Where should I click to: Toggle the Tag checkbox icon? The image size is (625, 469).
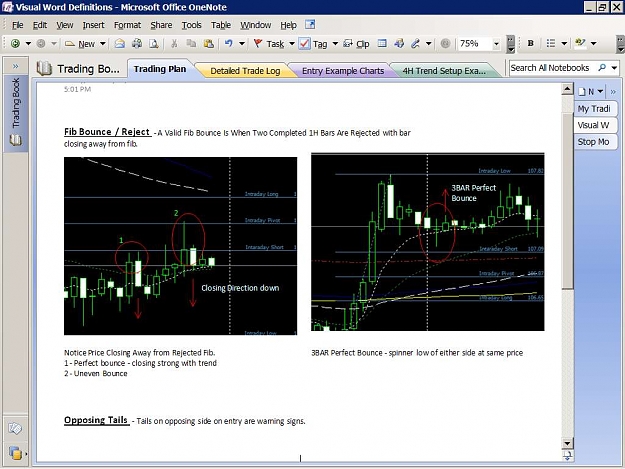coord(305,43)
